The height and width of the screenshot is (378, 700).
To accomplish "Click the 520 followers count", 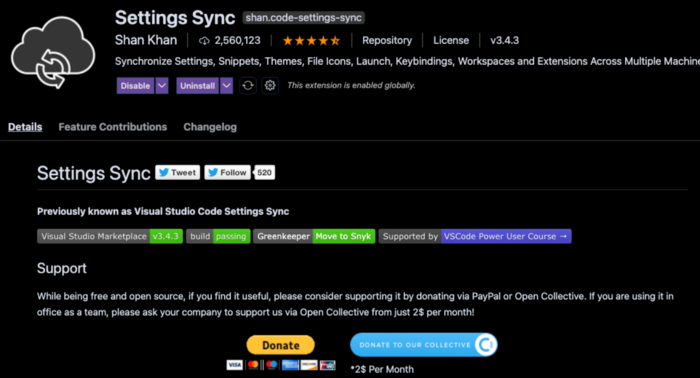I will point(264,172).
